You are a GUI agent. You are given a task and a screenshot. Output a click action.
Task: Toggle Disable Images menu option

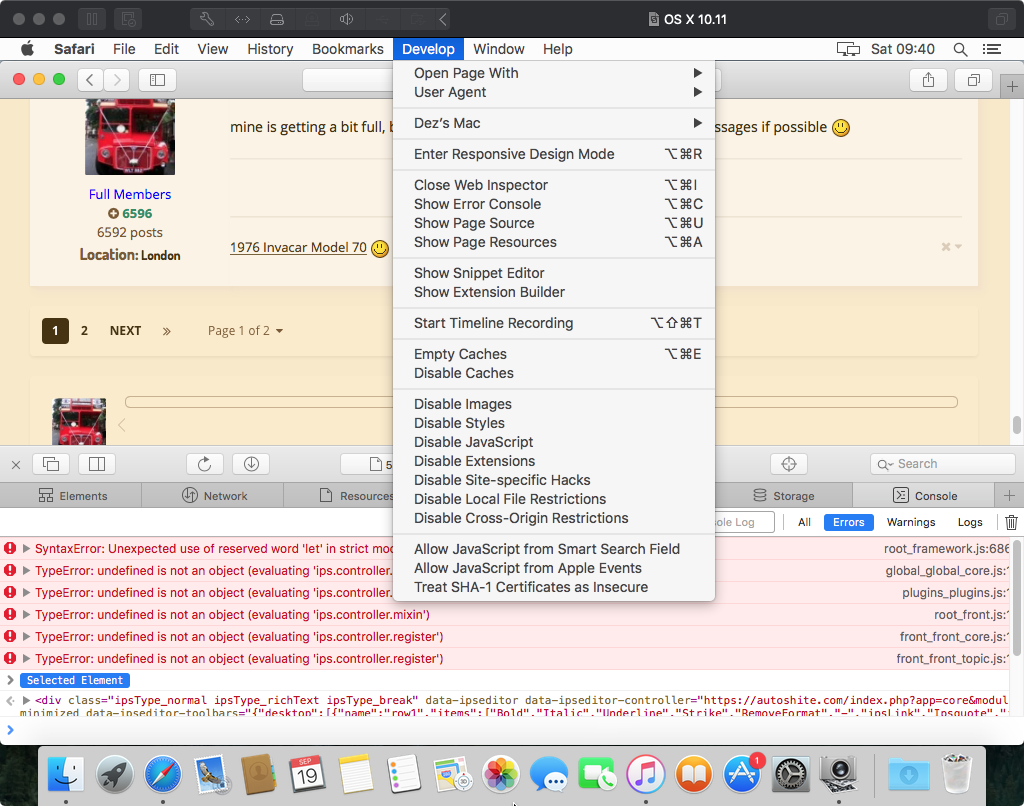pos(554,404)
